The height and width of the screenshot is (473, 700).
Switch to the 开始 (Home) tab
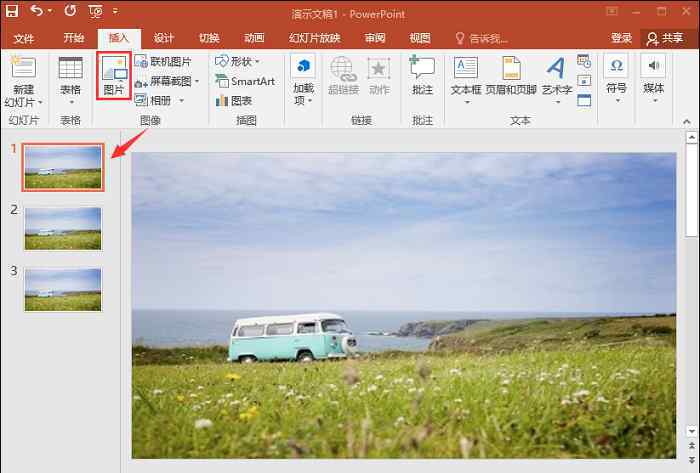click(74, 38)
